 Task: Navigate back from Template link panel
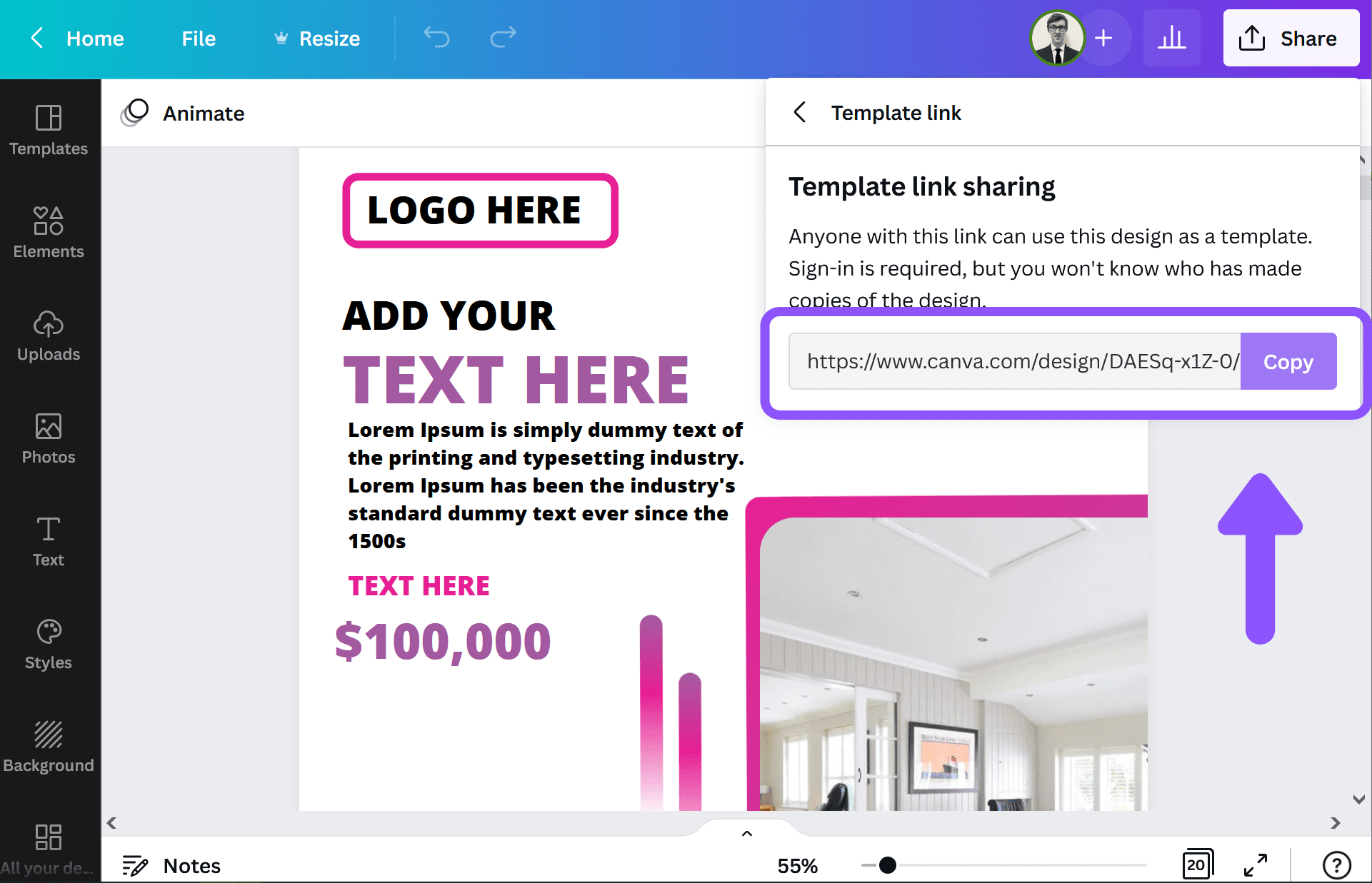click(800, 112)
